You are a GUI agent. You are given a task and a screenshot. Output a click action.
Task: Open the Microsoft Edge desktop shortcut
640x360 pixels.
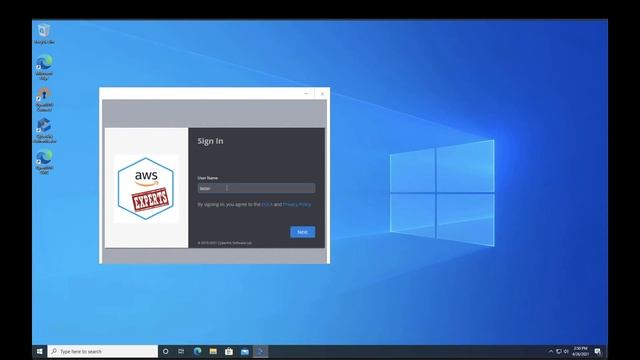(x=44, y=67)
